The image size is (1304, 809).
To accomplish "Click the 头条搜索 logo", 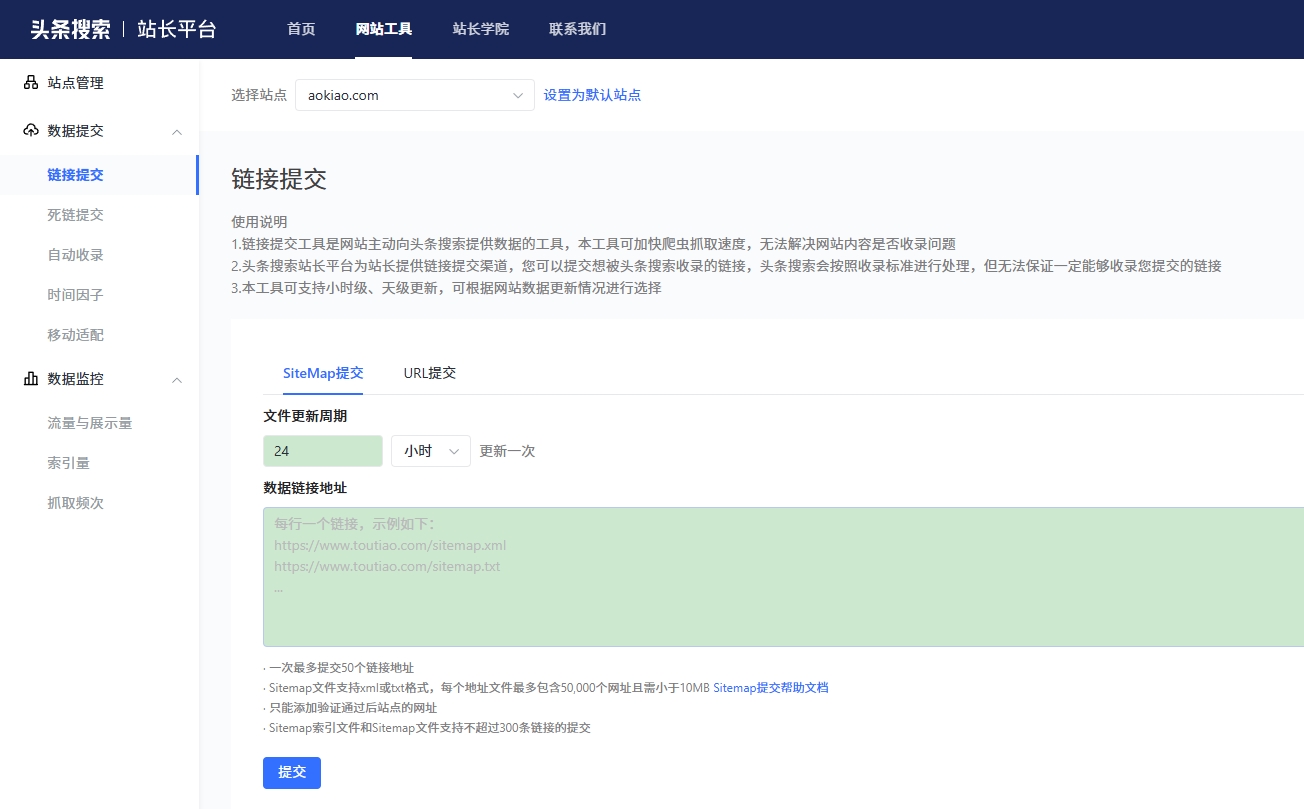I will (70, 29).
